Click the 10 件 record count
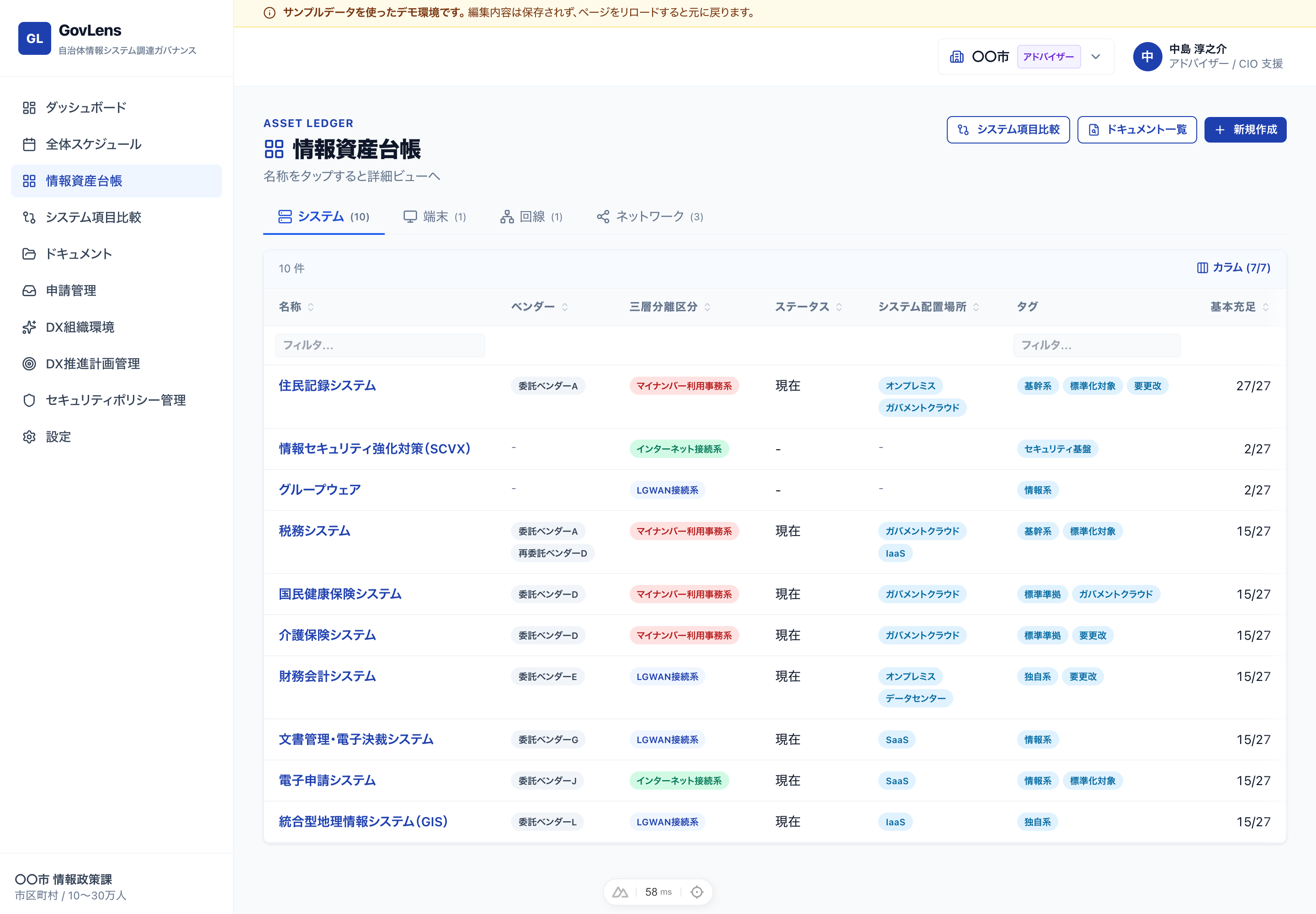 [292, 269]
